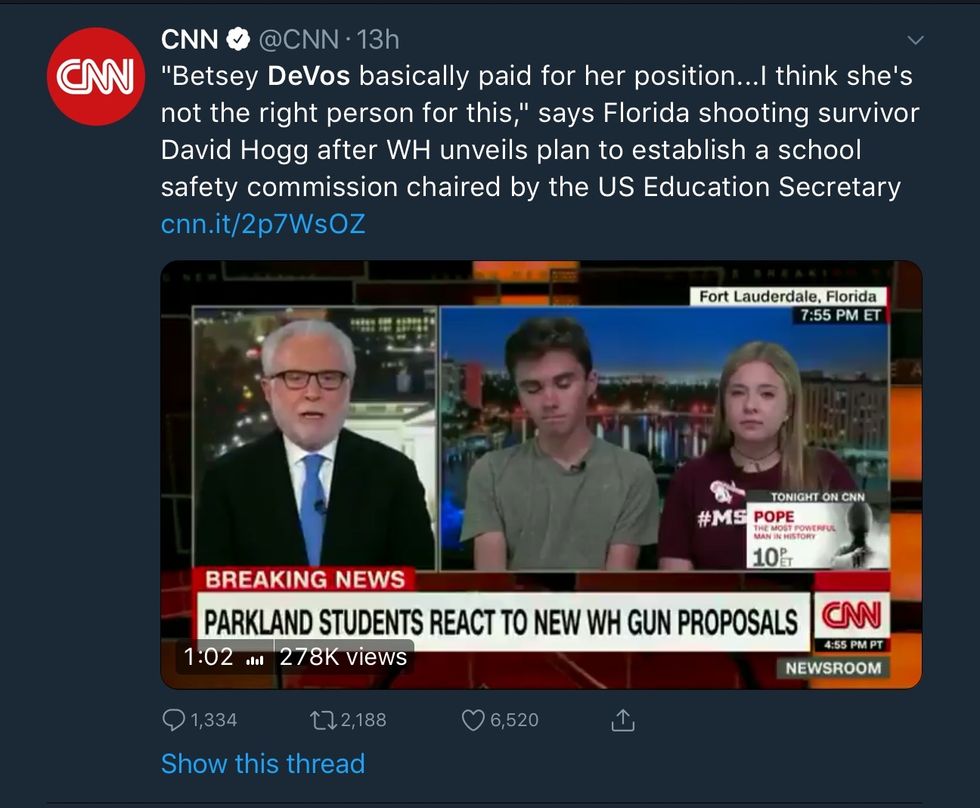
Task: Expand the tweet options caret
Action: tap(915, 41)
